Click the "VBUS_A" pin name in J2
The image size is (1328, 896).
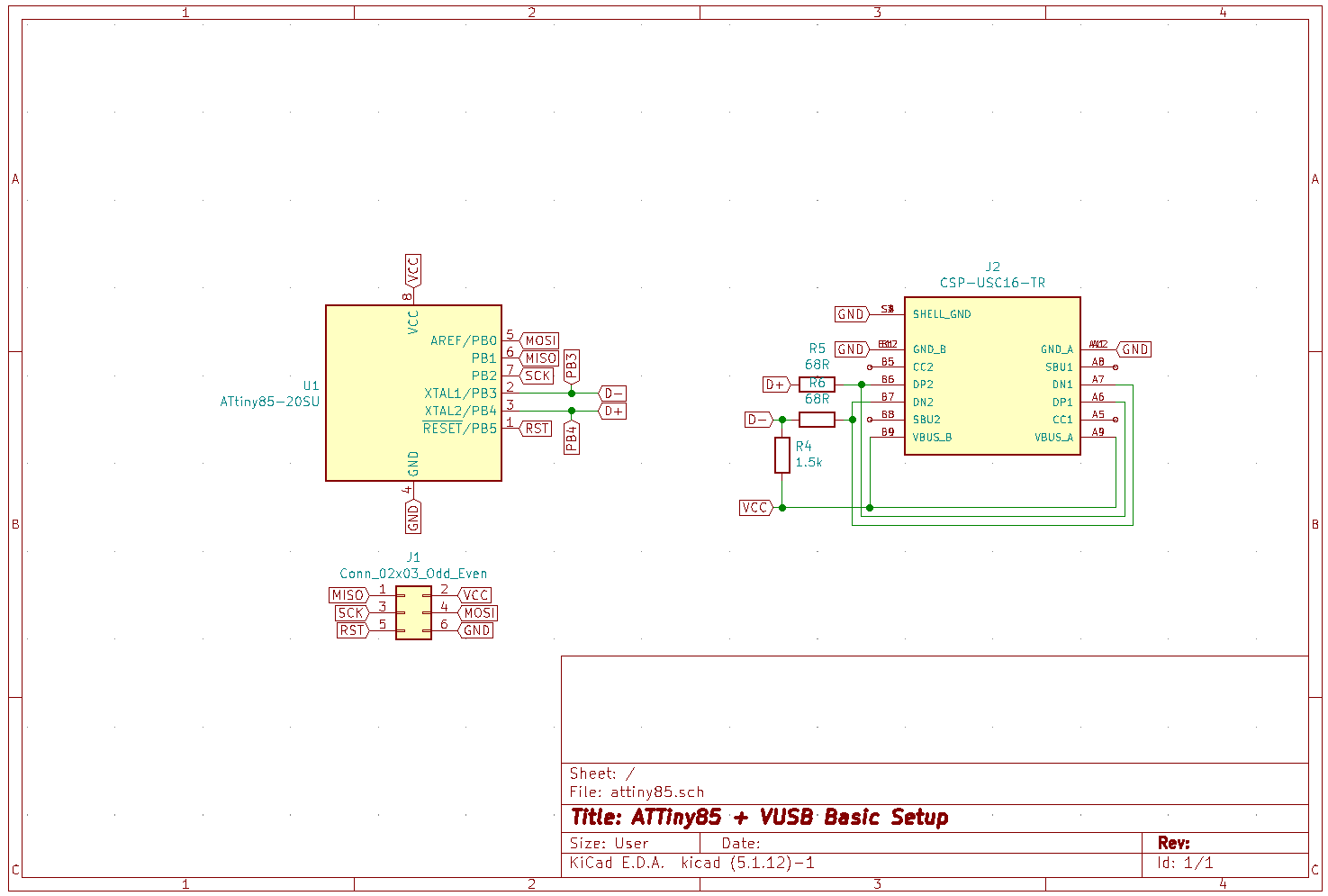coord(1054,438)
